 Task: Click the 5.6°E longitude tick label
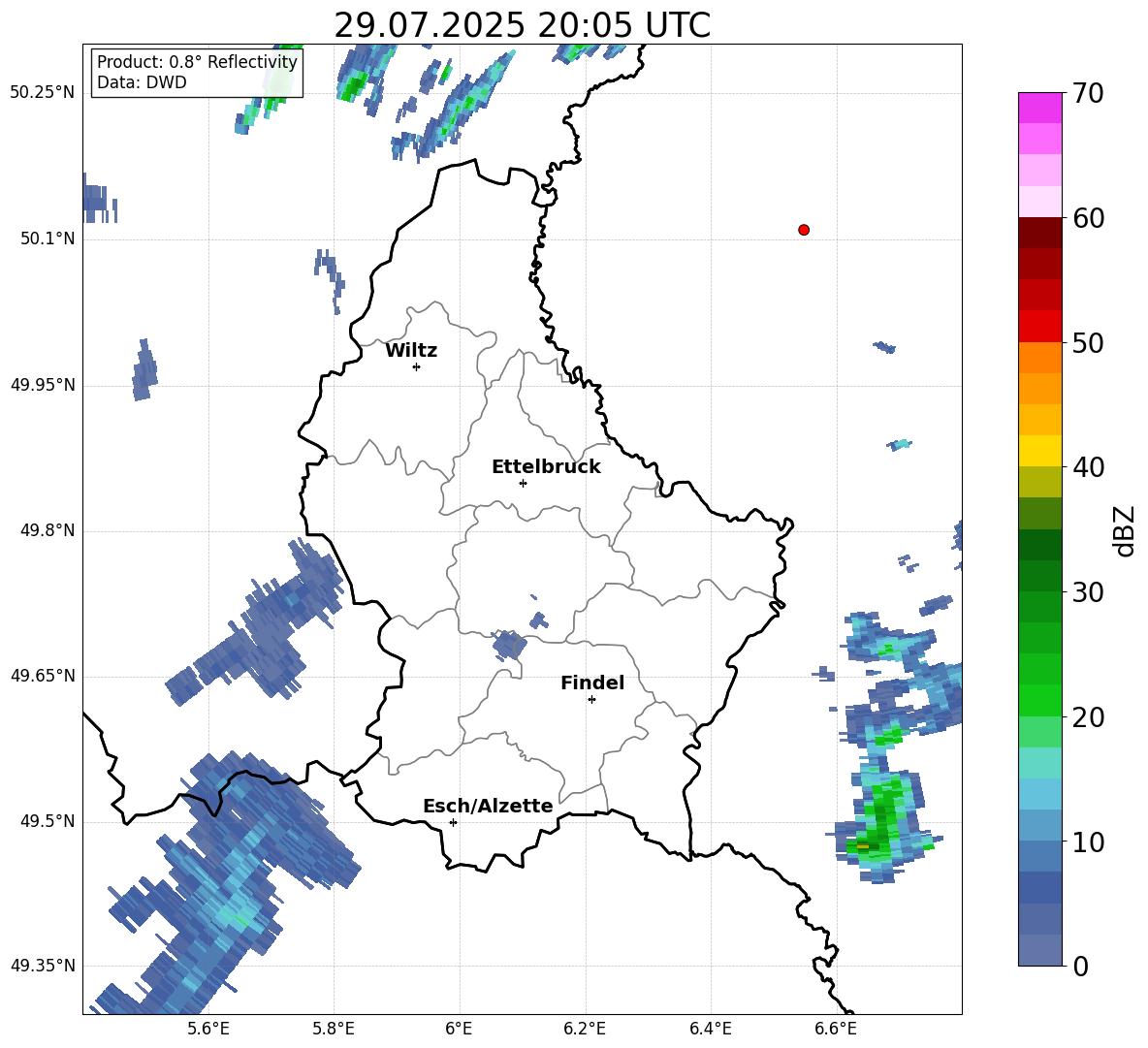[208, 1029]
